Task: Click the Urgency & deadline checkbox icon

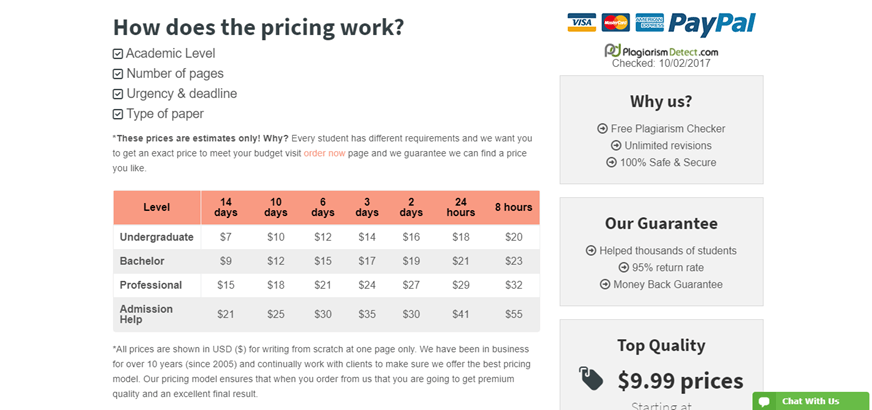Action: pyautogui.click(x=117, y=94)
